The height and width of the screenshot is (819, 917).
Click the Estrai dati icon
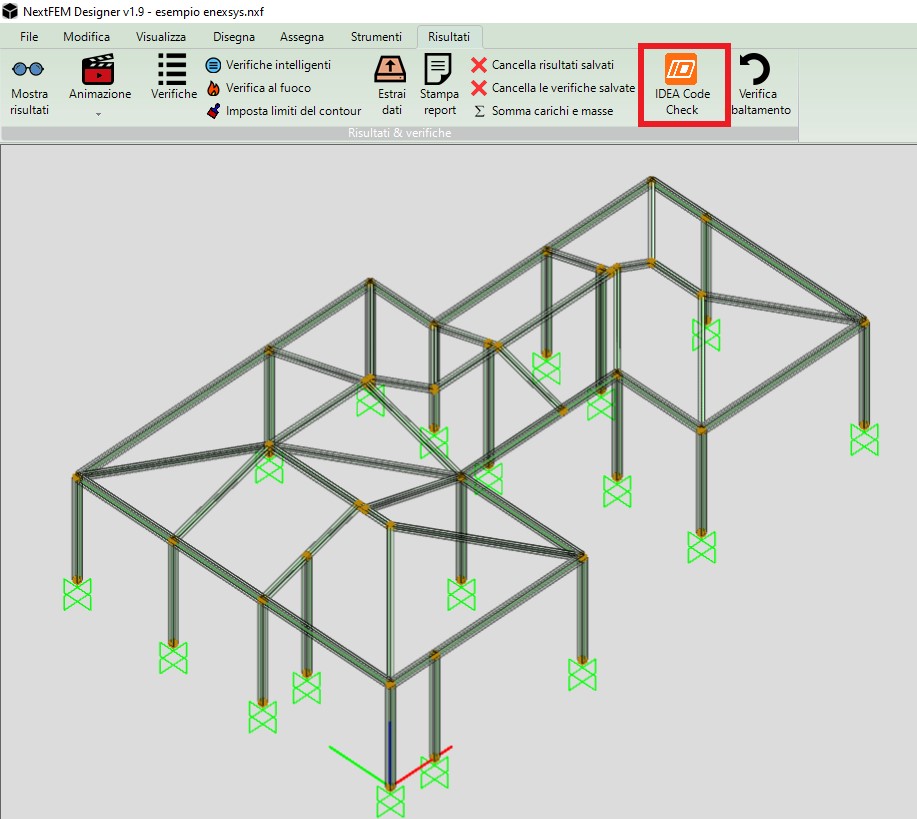pyautogui.click(x=390, y=69)
